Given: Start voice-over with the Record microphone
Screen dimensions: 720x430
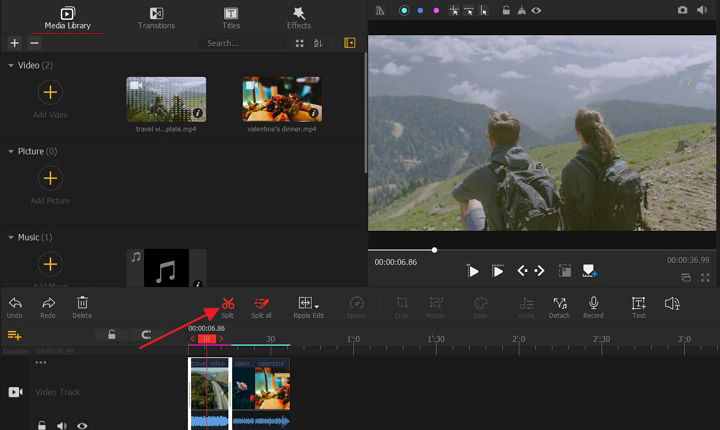Looking at the screenshot, I should point(593,303).
